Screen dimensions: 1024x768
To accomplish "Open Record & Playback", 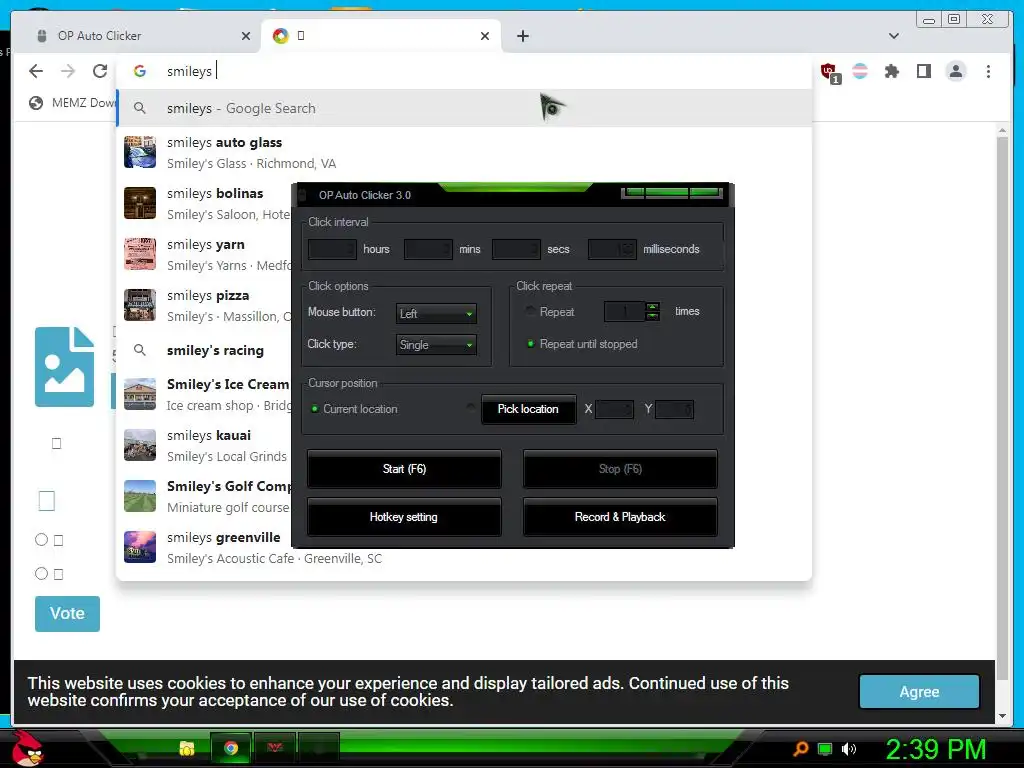I will coord(620,517).
